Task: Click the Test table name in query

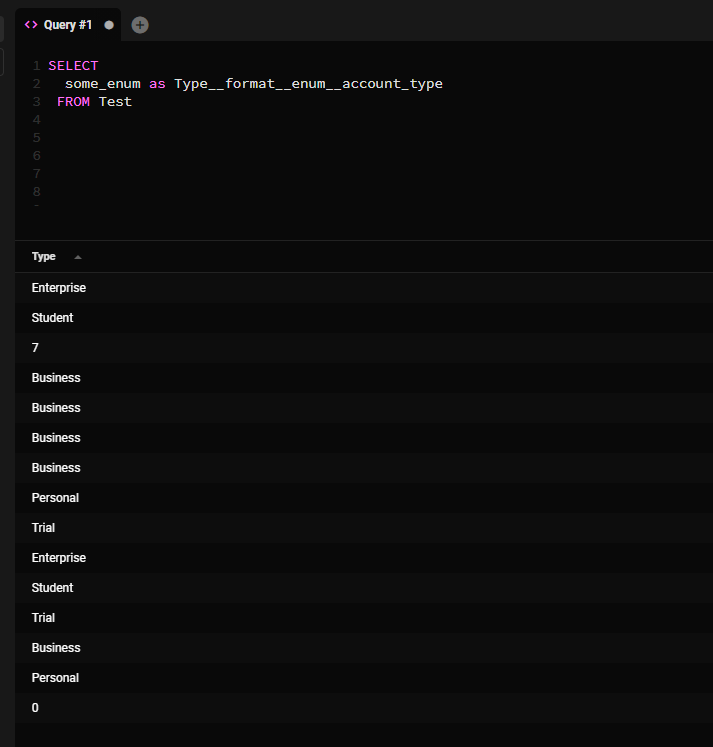Action: click(115, 102)
